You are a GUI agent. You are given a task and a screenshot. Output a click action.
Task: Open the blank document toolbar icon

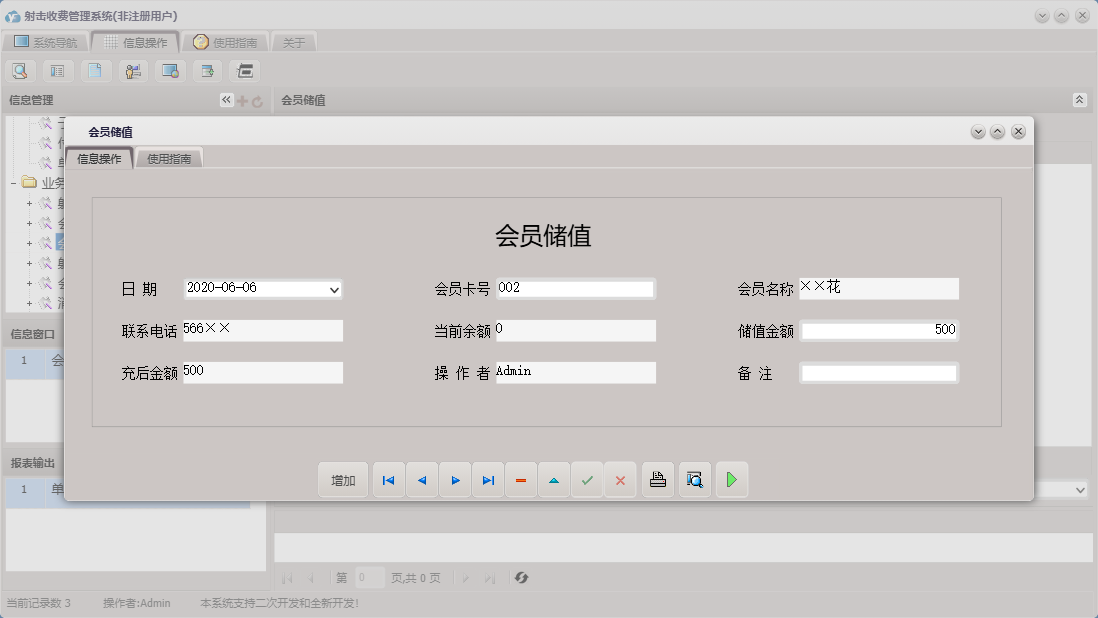(95, 70)
